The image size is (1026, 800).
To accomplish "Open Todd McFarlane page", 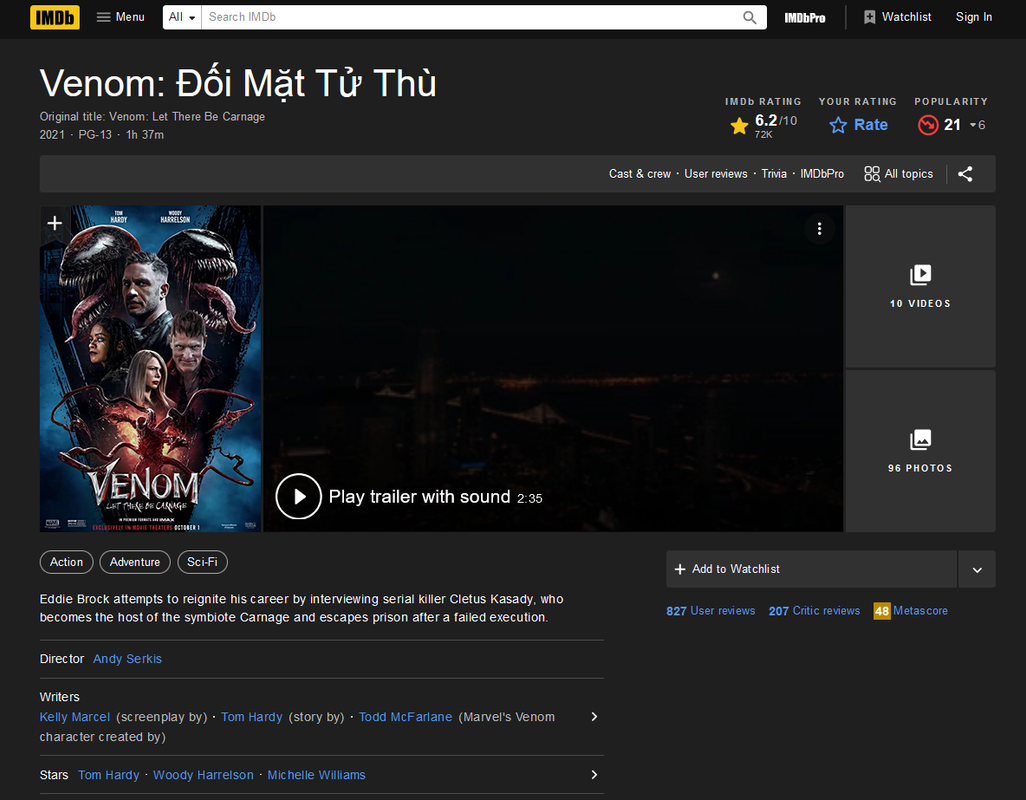I will pyautogui.click(x=405, y=717).
